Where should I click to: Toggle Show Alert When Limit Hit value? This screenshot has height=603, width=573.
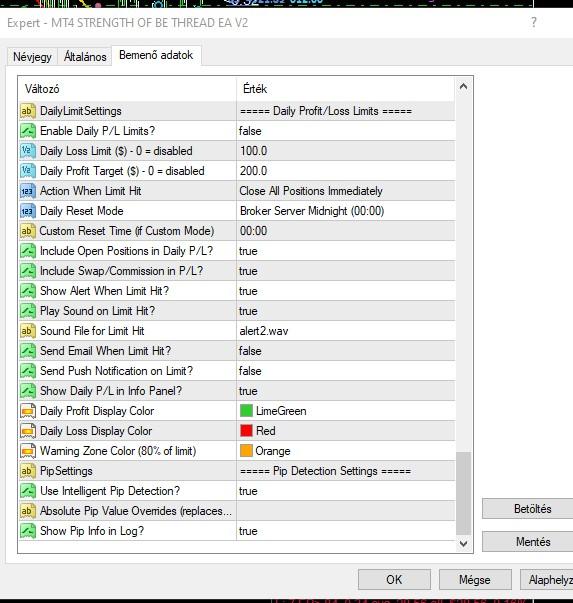[346, 291]
